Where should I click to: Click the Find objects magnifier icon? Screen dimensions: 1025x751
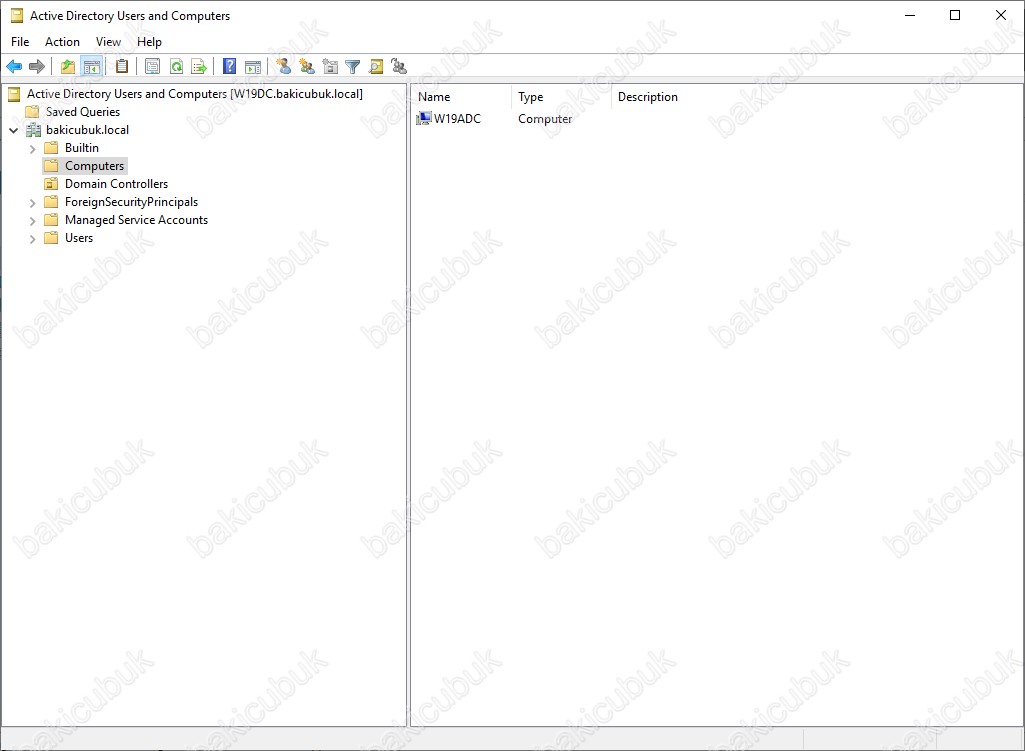coord(376,66)
